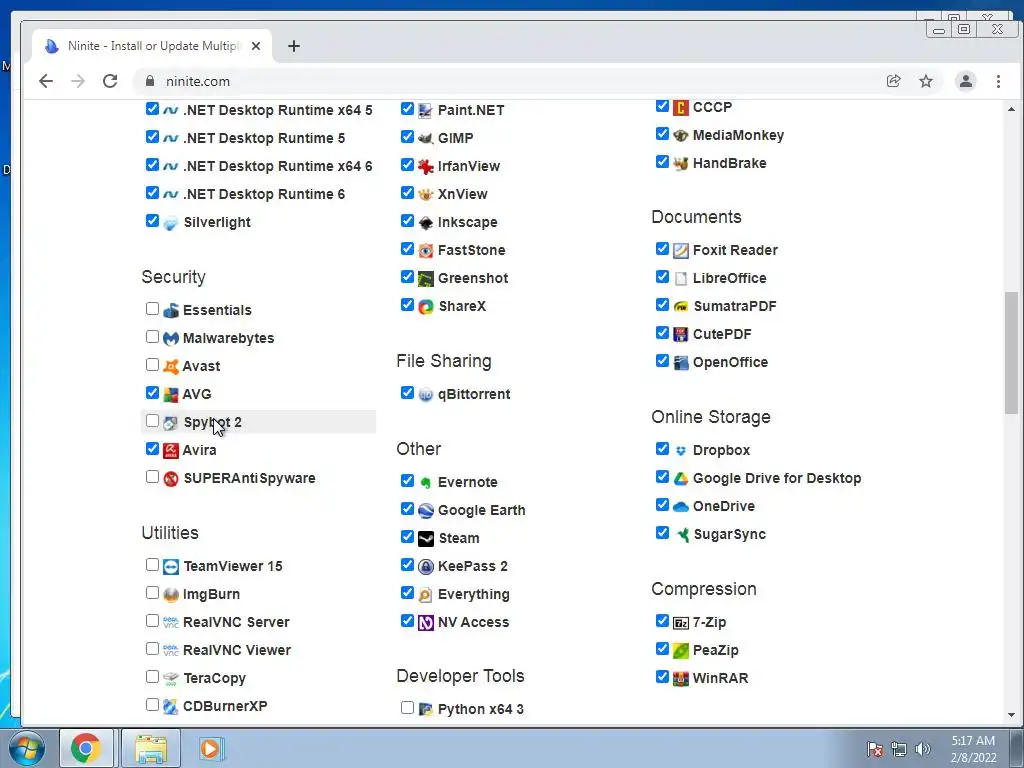
Task: Click the Python x64 3 icon
Action: click(426, 710)
